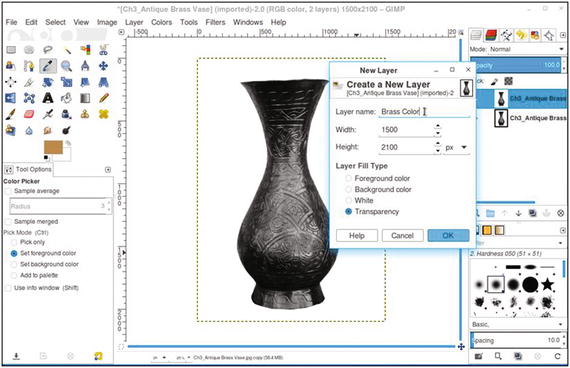Screen dimensions: 570x368
Task: Select the Bucket Fill tool
Action: [x=67, y=98]
